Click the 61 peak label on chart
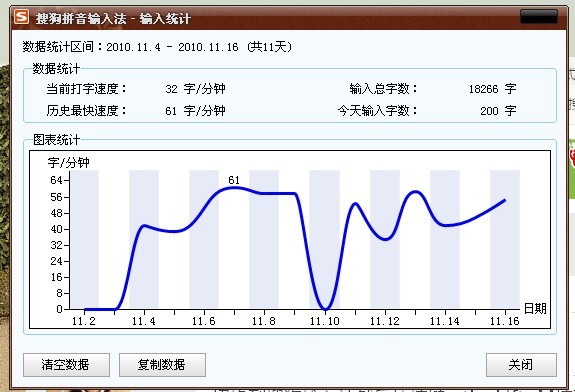 pyautogui.click(x=234, y=180)
